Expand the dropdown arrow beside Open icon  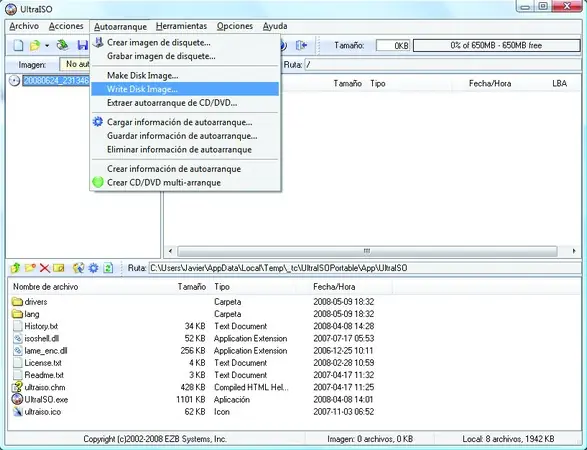(47, 46)
